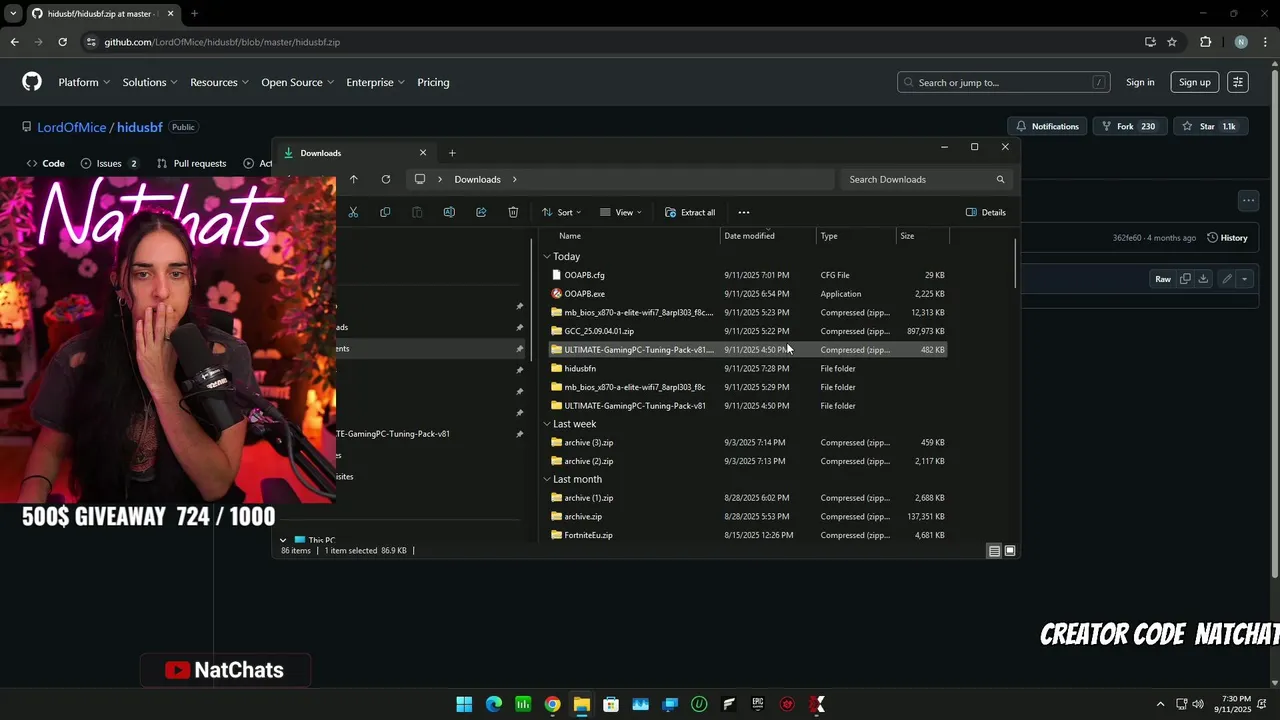Click the Raw button on GitHub
Image resolution: width=1280 pixels, height=720 pixels.
[1162, 279]
